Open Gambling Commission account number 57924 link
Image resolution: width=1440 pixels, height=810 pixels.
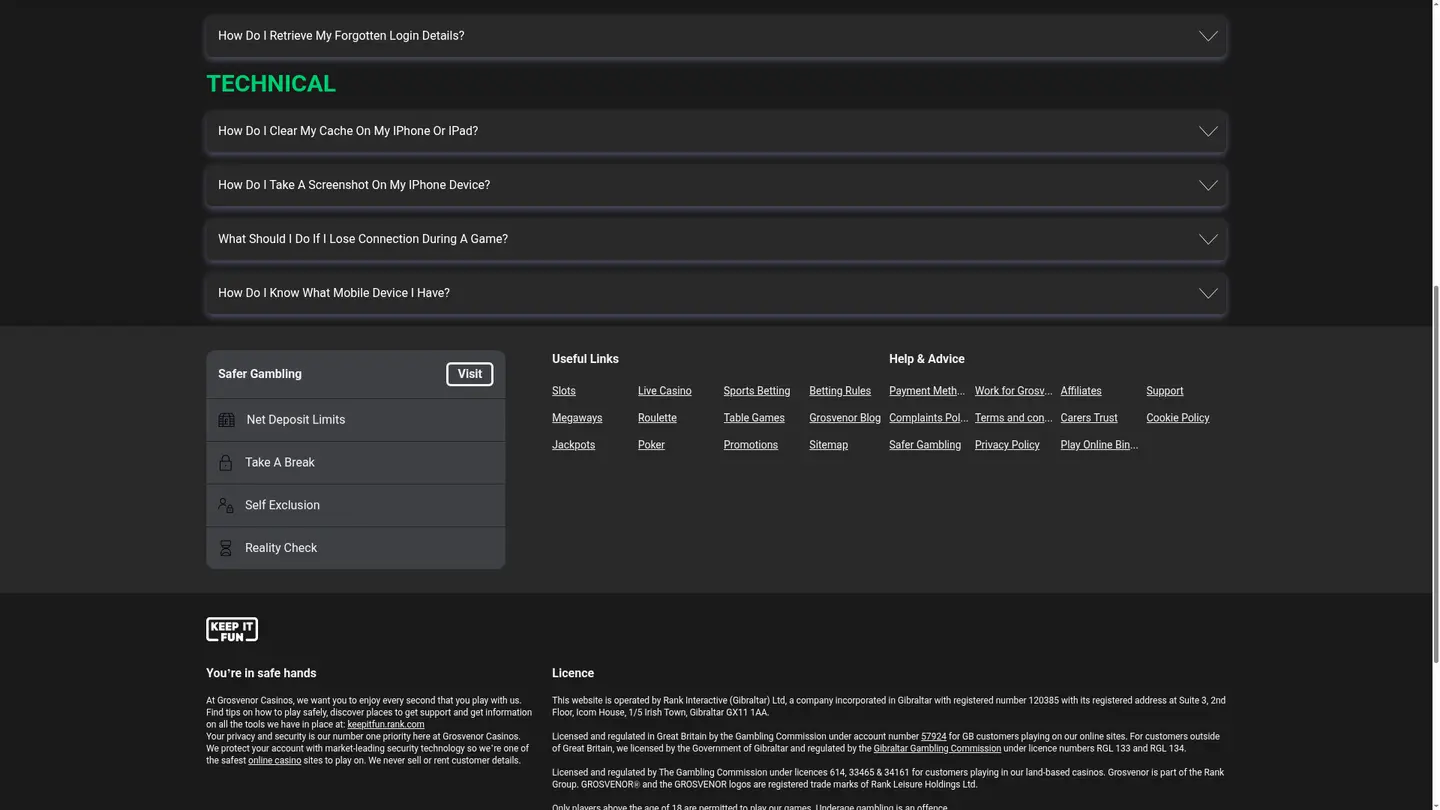[x=934, y=737]
